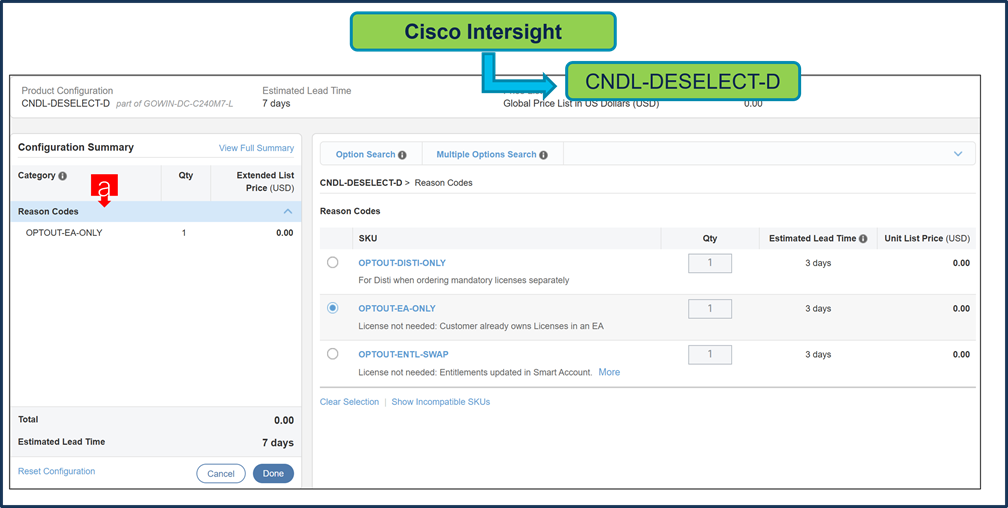Viewport: 1008px width, 508px height.
Task: Select the OPTOUT-EA-ONLY radio button
Action: coord(333,308)
